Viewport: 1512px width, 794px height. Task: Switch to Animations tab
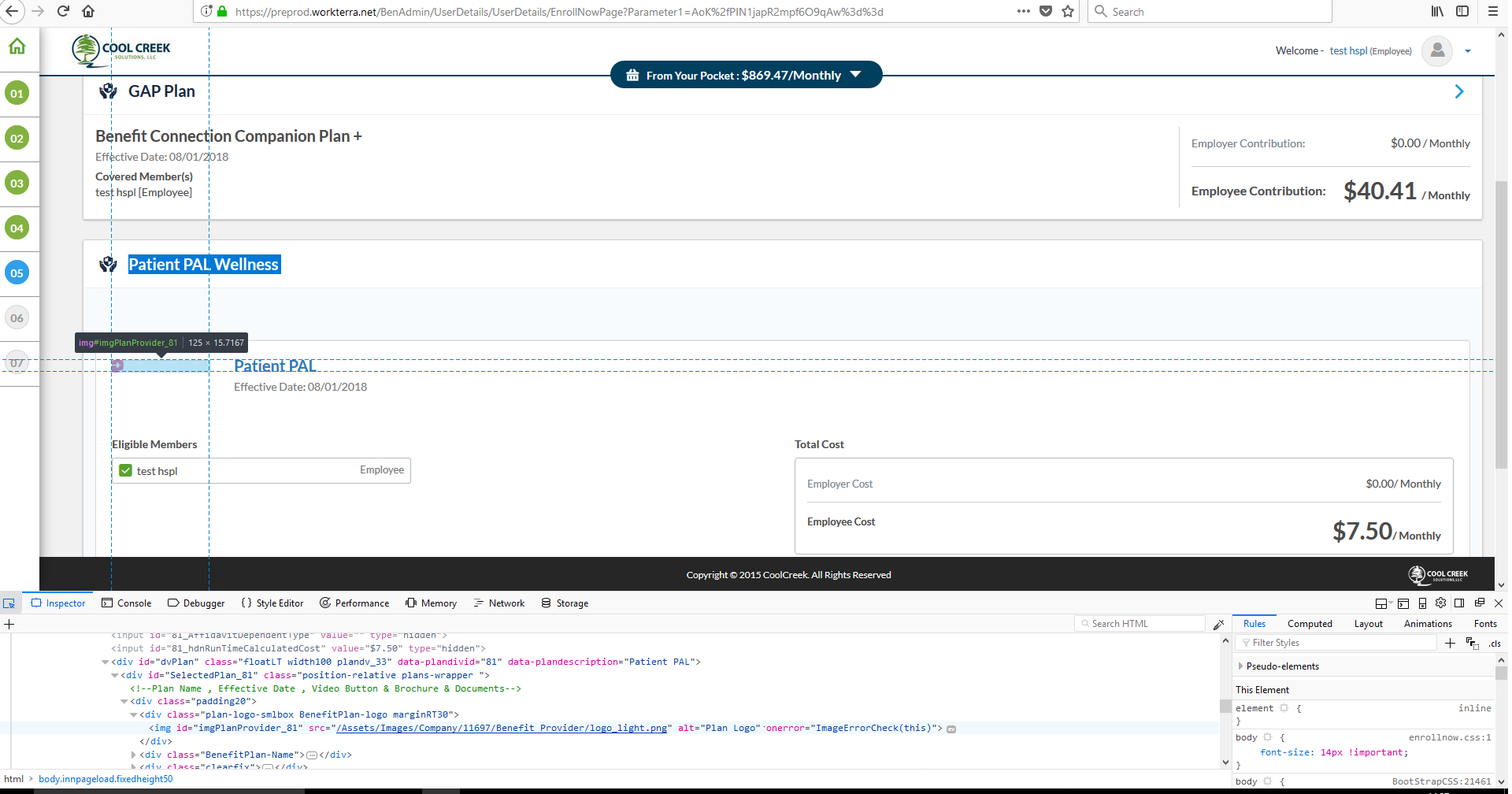coord(1428,624)
